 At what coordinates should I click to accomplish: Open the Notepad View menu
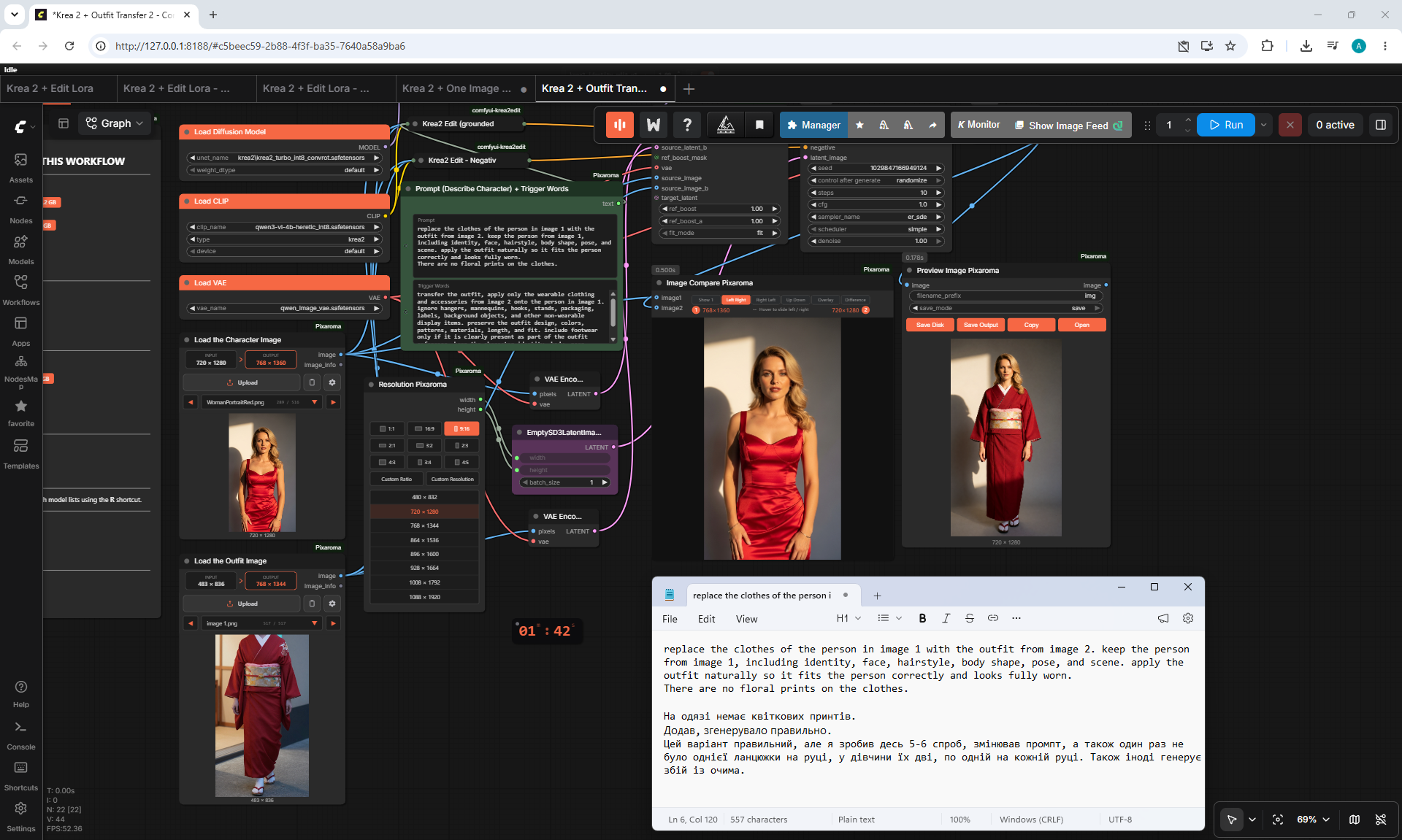point(746,619)
